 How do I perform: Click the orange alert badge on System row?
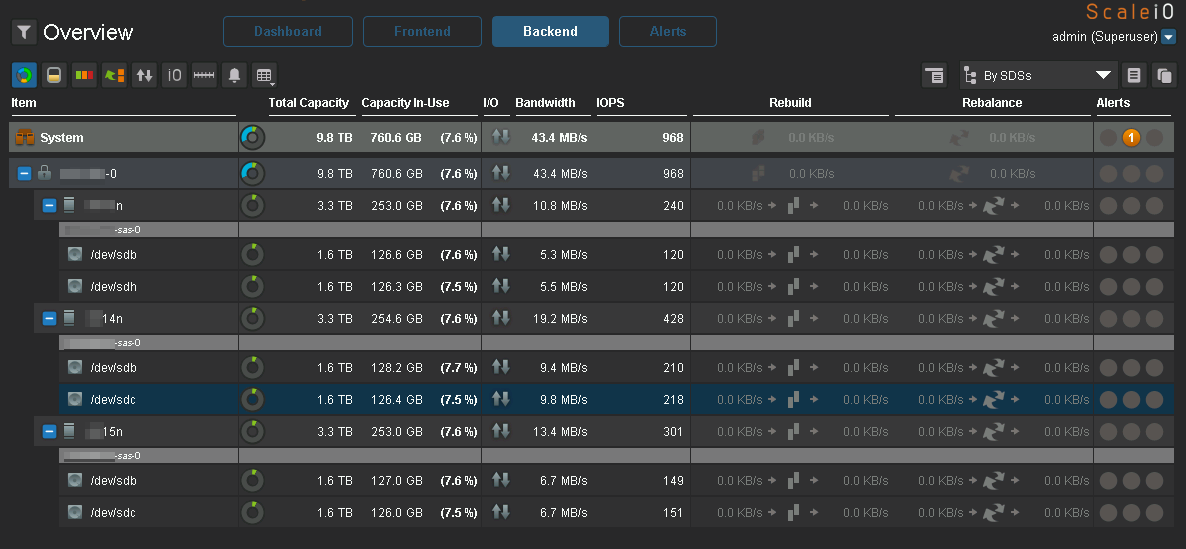[1131, 138]
